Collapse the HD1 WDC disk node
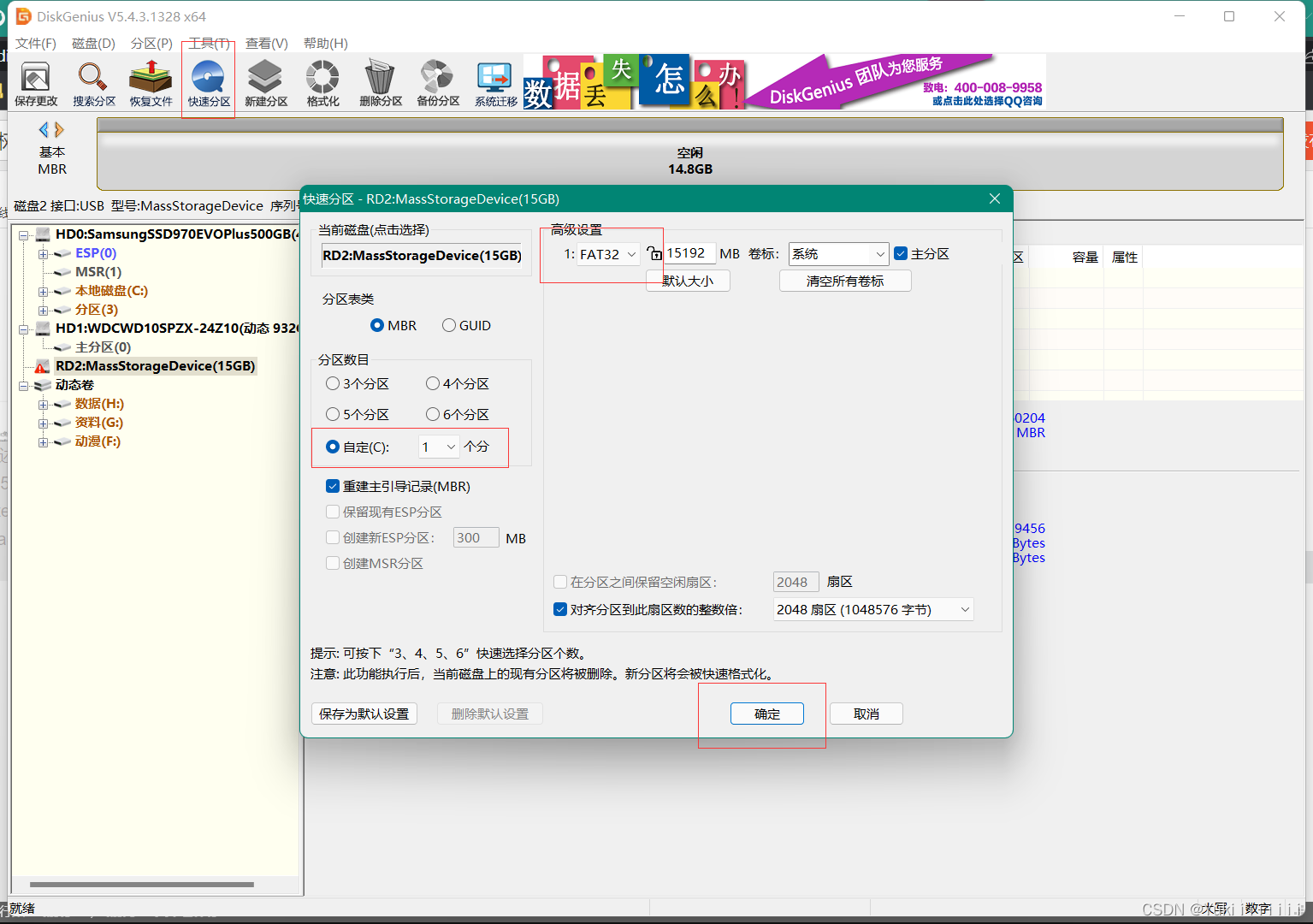Screen dimensions: 1313x924 24,329
